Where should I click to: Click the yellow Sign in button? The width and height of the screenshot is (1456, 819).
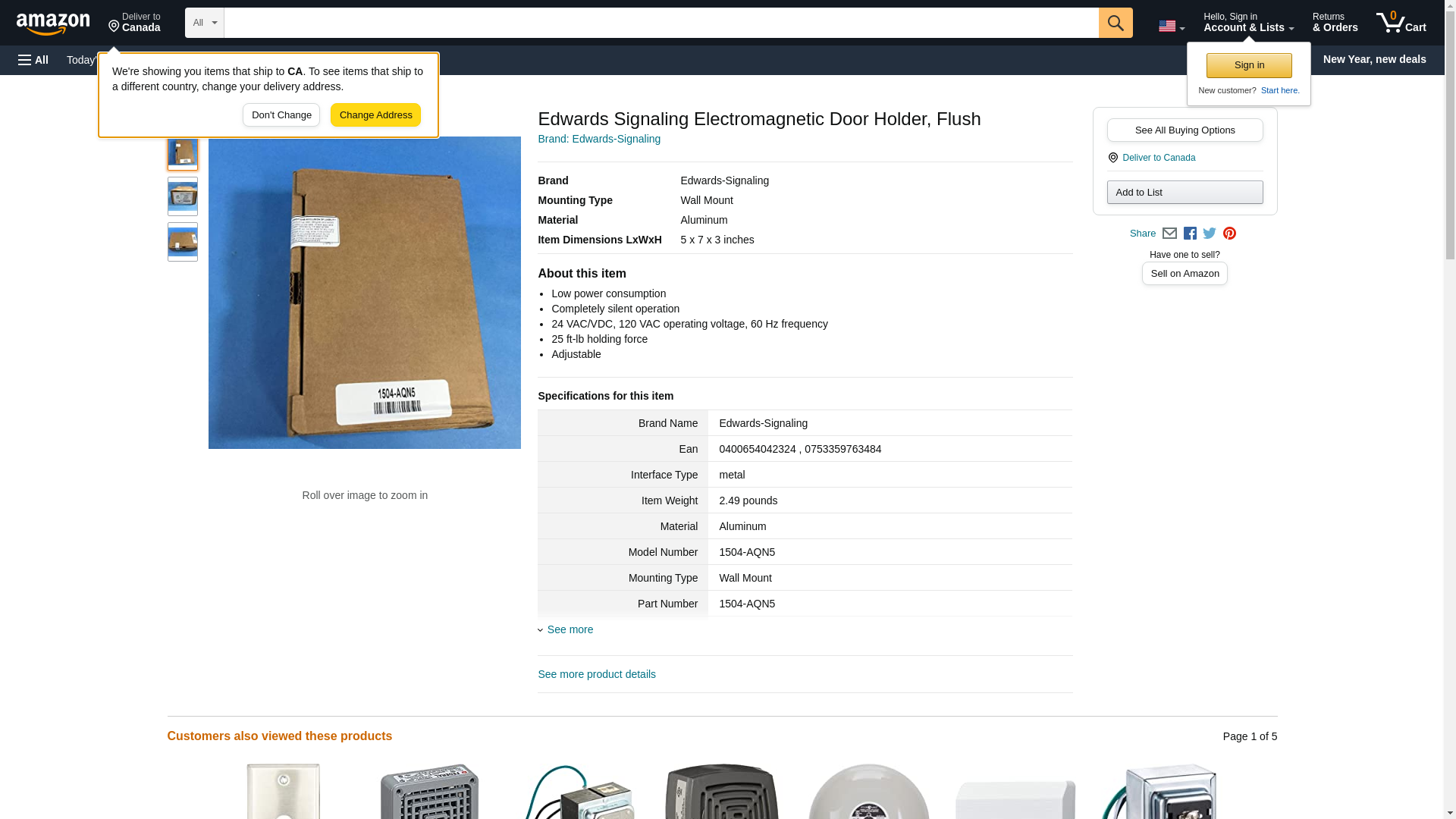1249,65
